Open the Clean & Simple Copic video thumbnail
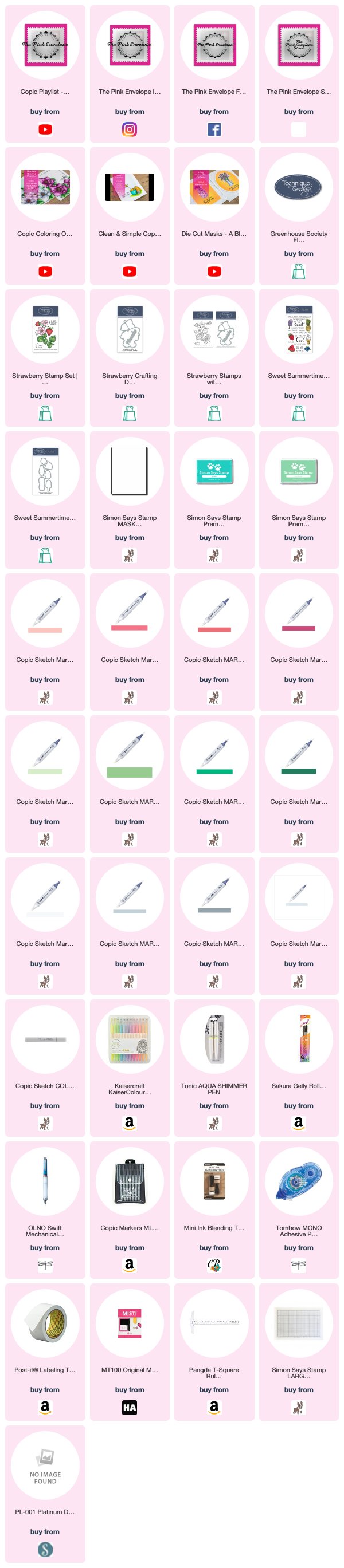The height and width of the screenshot is (1568, 344). pos(130,187)
